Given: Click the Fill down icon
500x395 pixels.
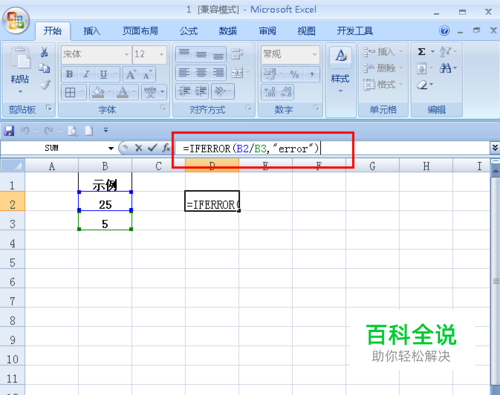Looking at the screenshot, I should (422, 69).
